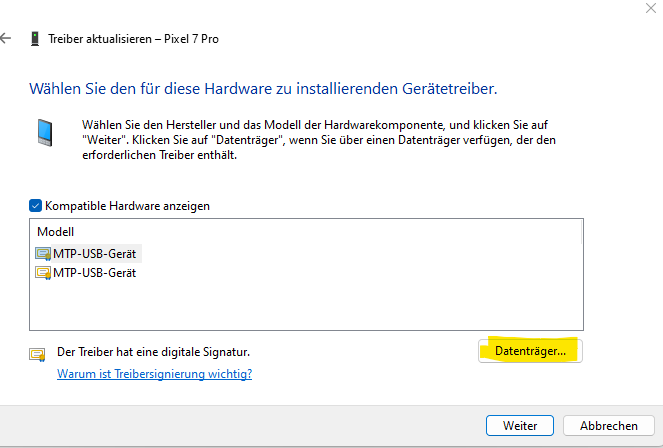Click the large phone hardware icon
Viewport: 663px width, 448px height.
pos(45,133)
